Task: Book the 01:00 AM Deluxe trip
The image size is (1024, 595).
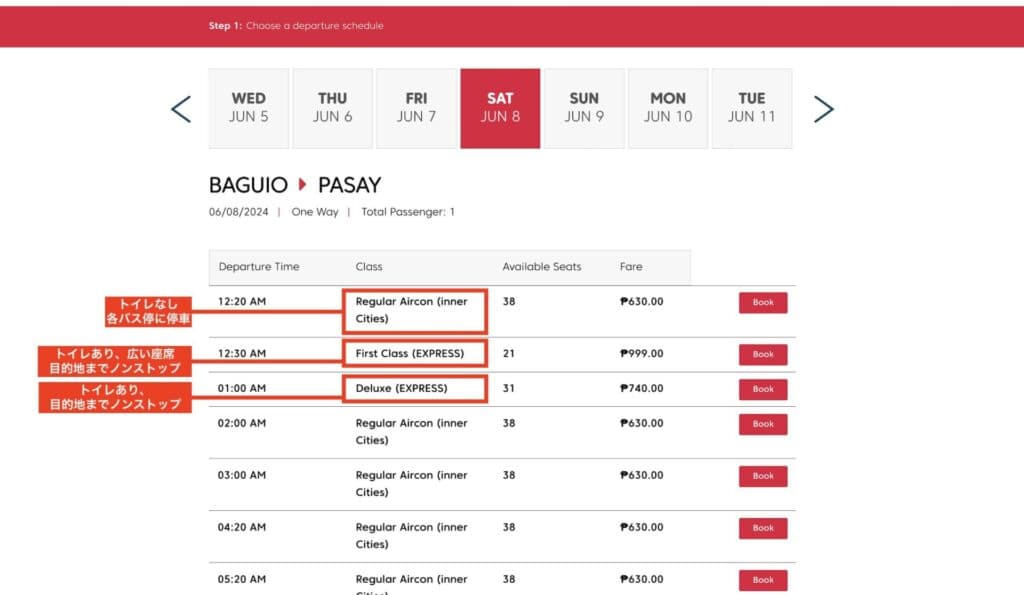Action: [763, 389]
